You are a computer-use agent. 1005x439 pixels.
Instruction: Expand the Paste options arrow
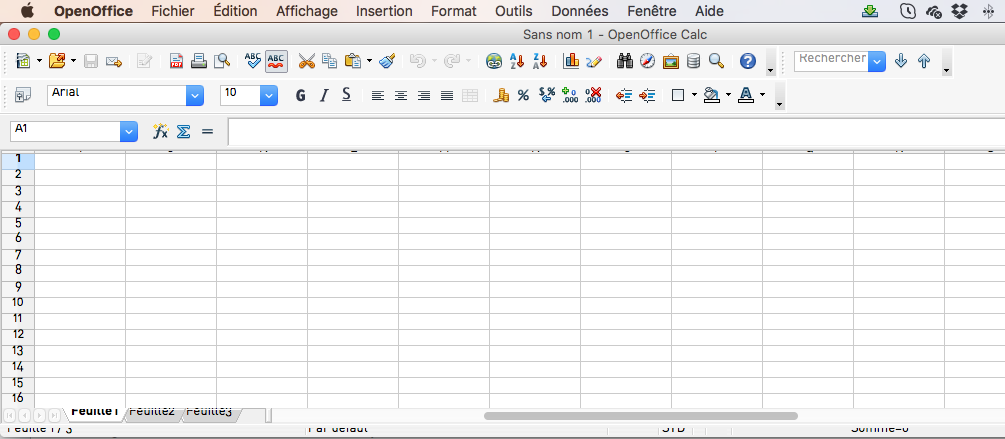369,62
